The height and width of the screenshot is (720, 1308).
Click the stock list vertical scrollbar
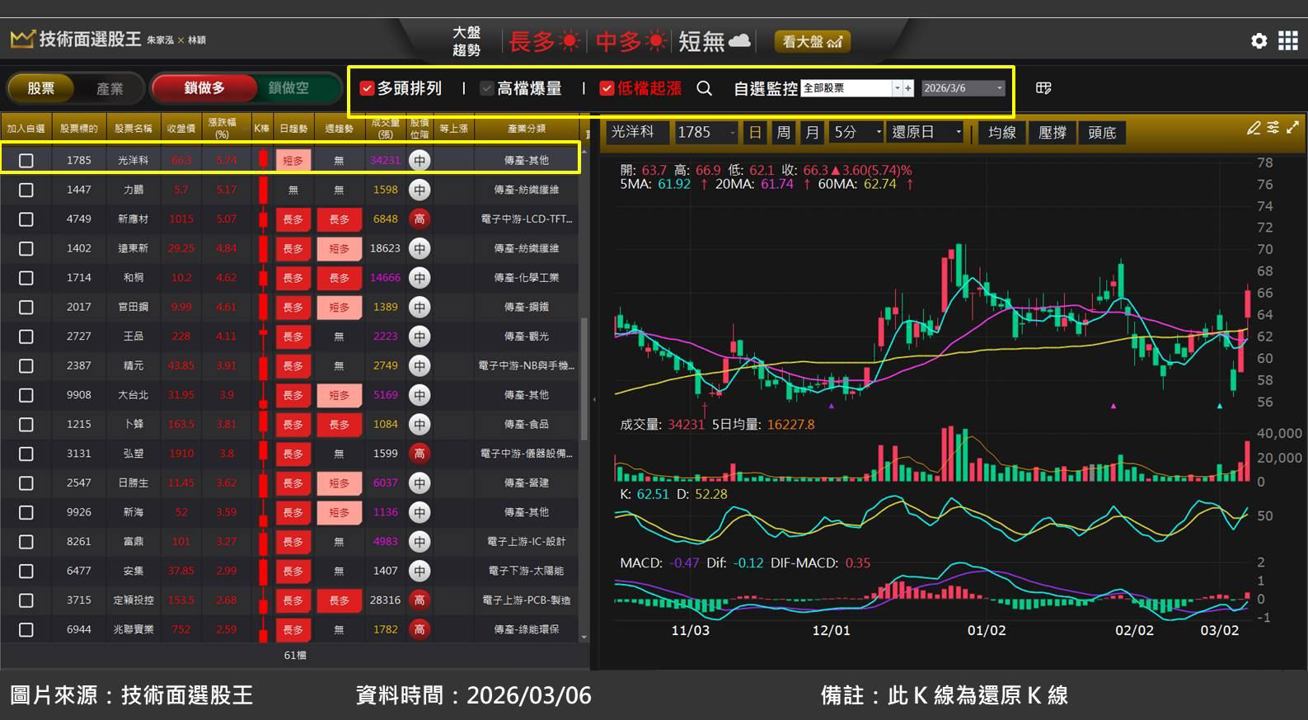pyautogui.click(x=585, y=380)
